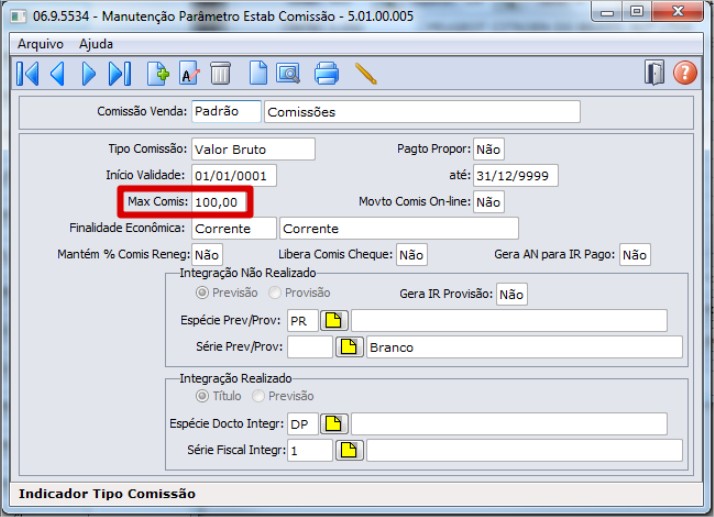
Task: Click Espécie Prev/Prov description field
Action: coord(509,321)
